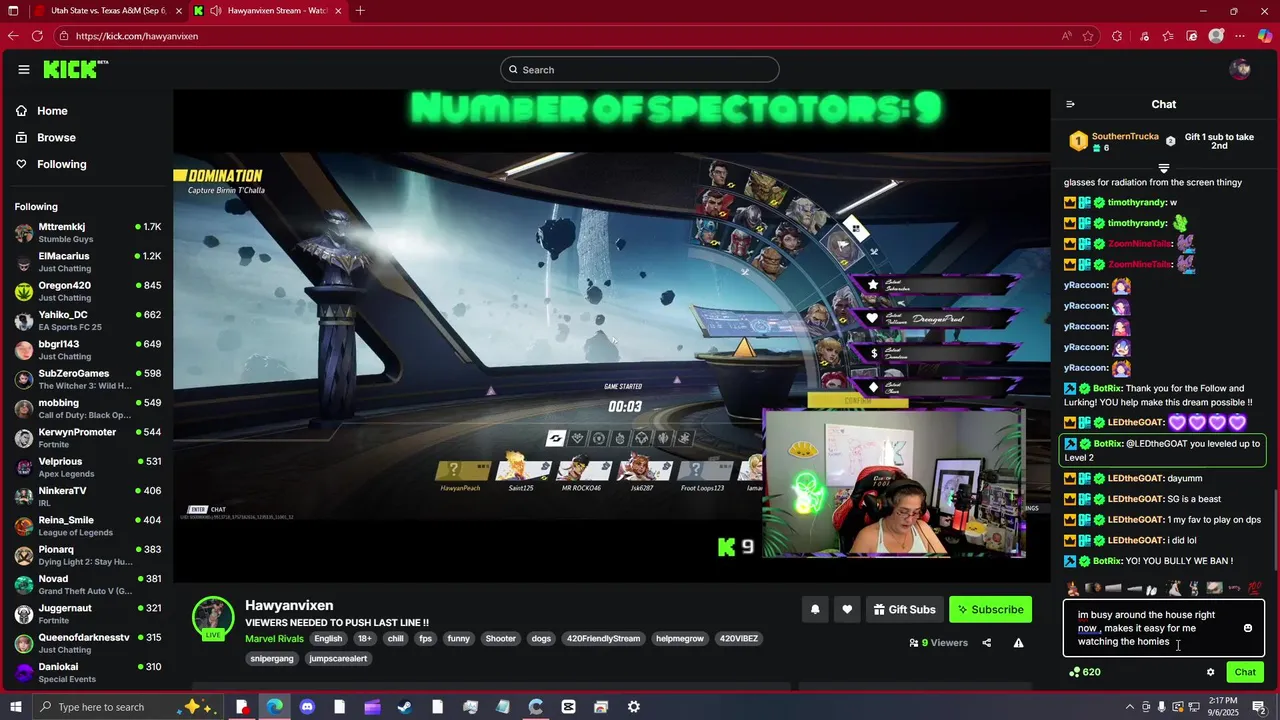The image size is (1280, 720).
Task: Open chat settings with the gear icon
Action: click(x=1210, y=672)
